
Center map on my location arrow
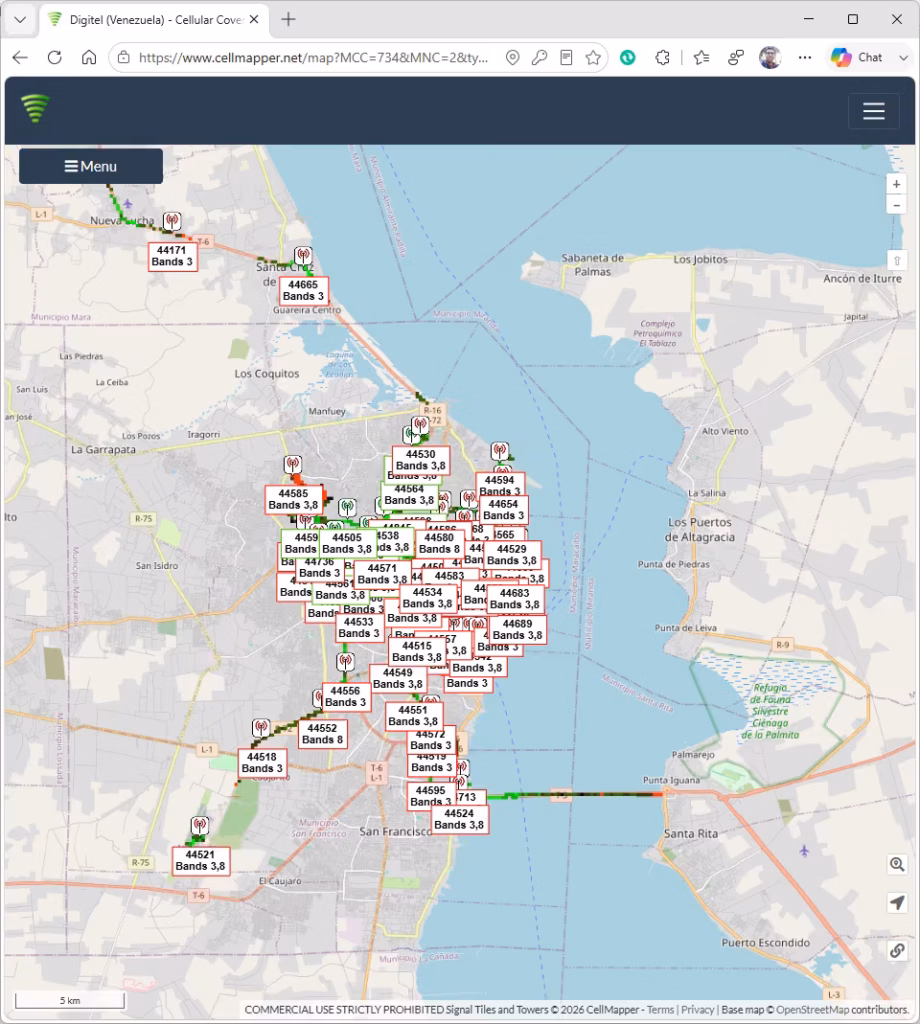click(897, 903)
